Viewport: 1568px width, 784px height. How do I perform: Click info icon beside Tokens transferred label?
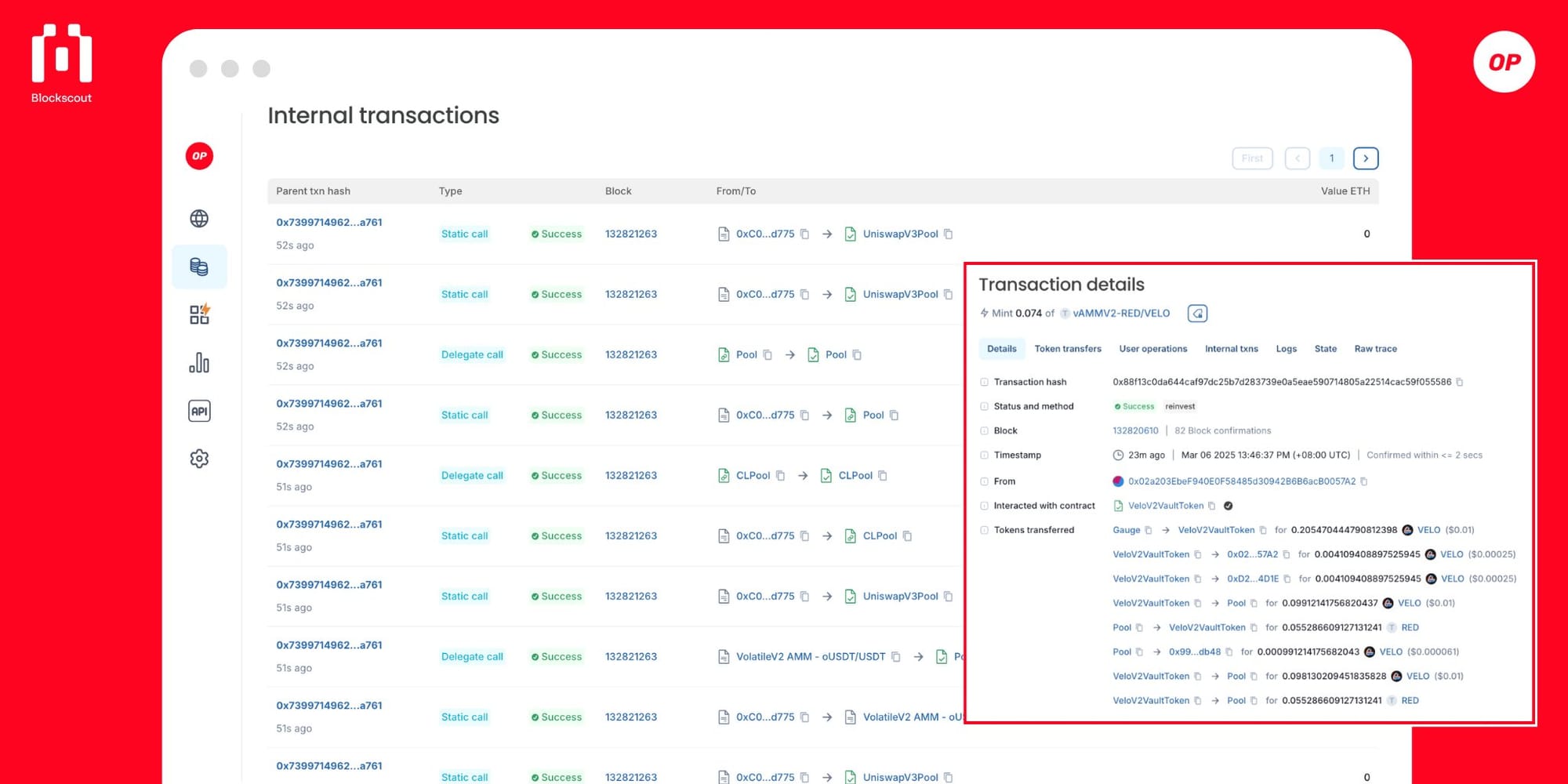[x=984, y=530]
